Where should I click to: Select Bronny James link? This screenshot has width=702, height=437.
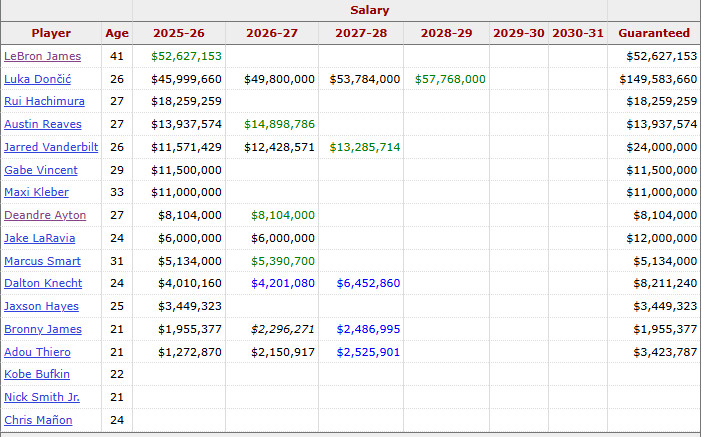(x=43, y=329)
